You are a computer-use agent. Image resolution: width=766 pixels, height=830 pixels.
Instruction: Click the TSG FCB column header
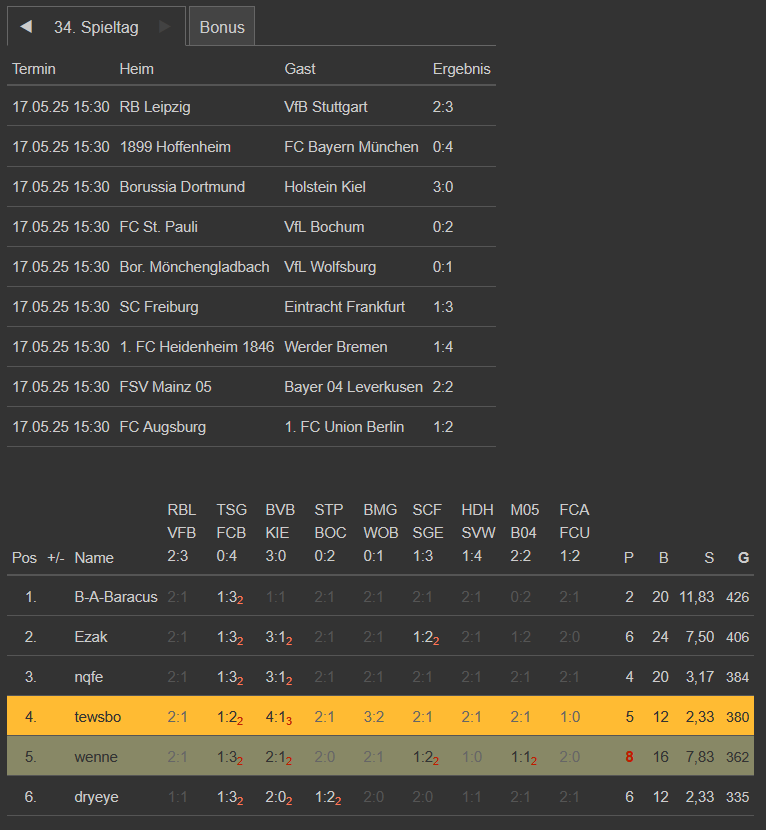coord(231,533)
